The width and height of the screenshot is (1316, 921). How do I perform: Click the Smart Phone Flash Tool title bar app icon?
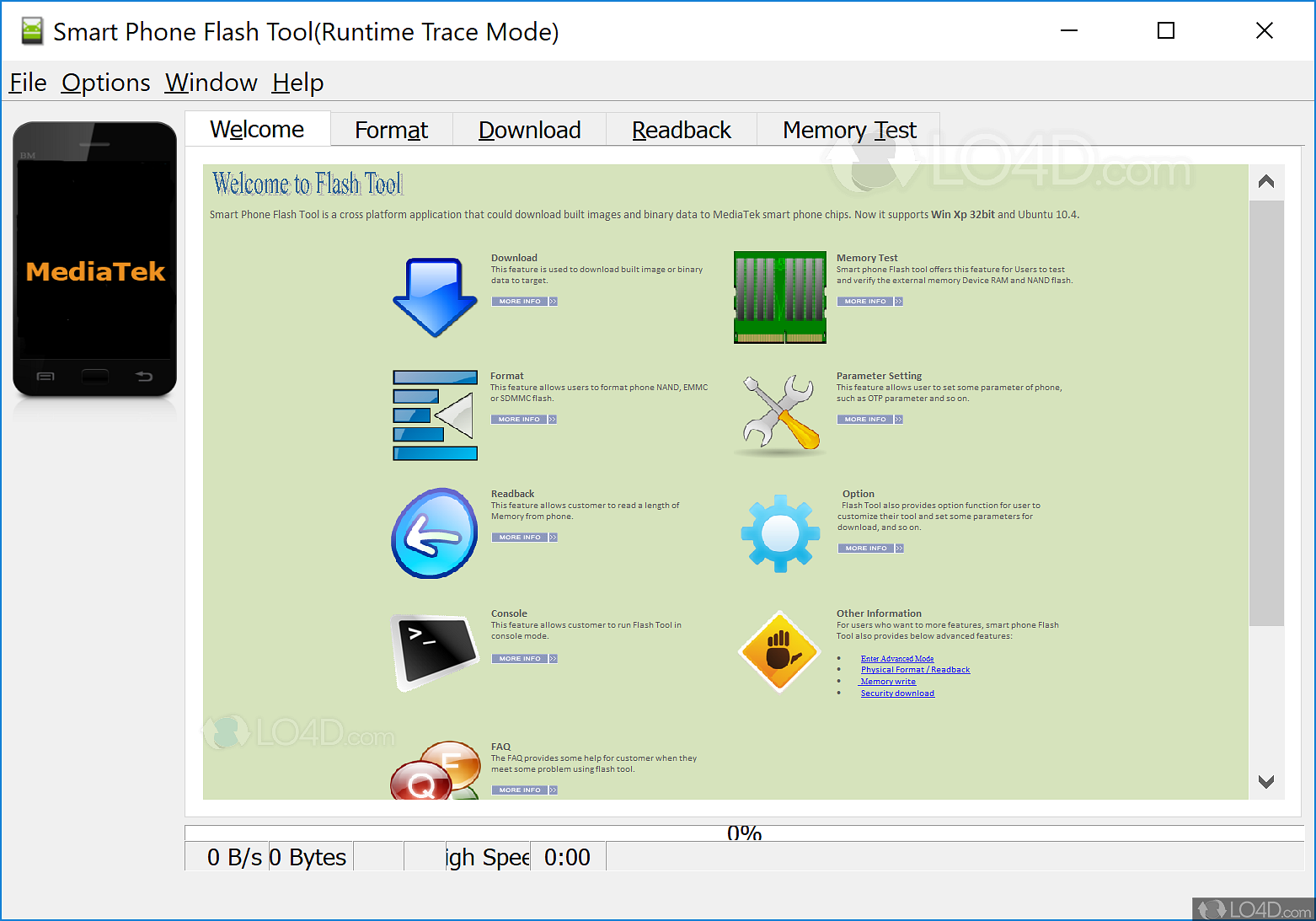pos(32,31)
